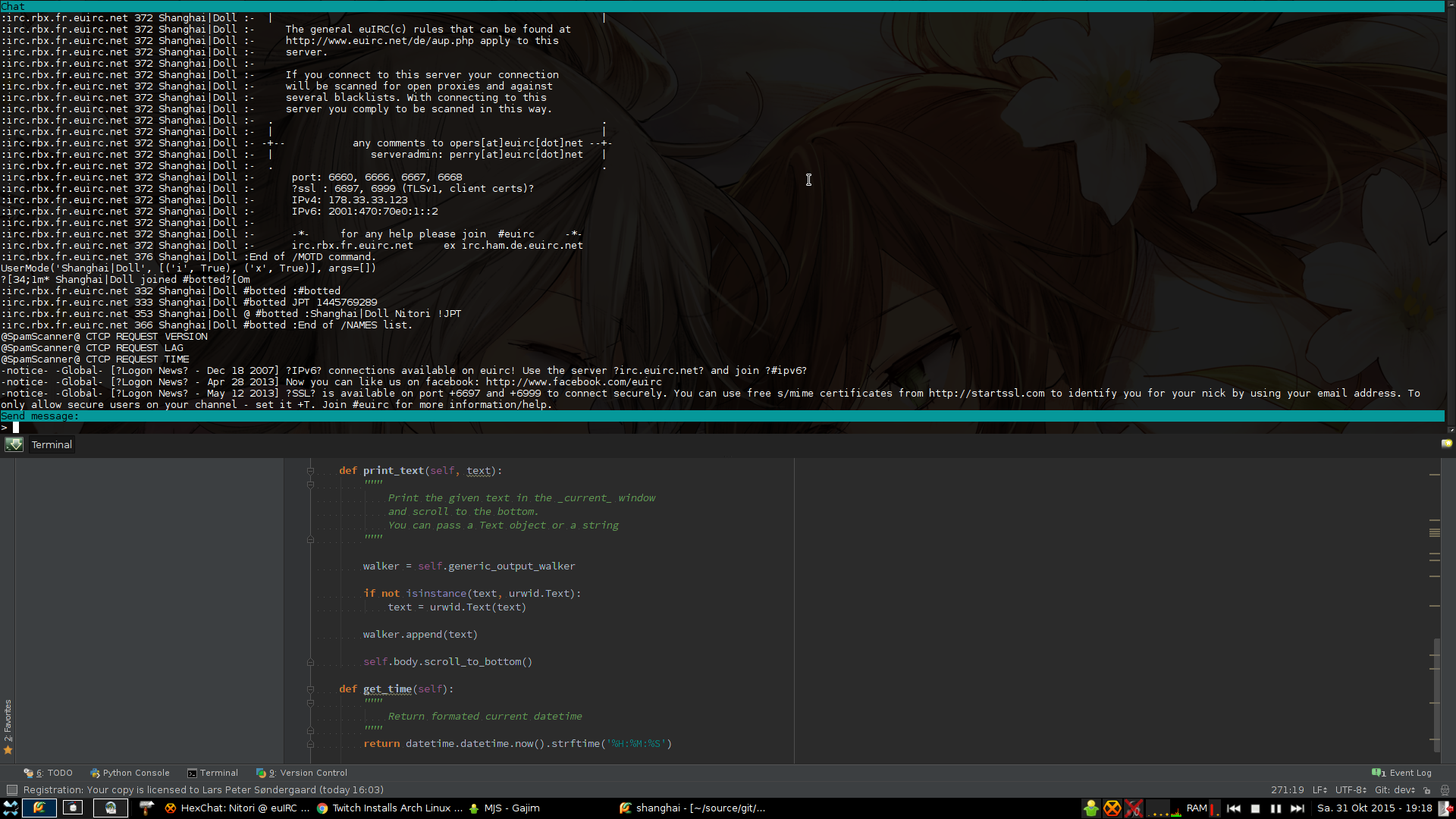Screen dimensions: 1456x819
Task: Skip to next track in taskbar
Action: pyautogui.click(x=1298, y=808)
